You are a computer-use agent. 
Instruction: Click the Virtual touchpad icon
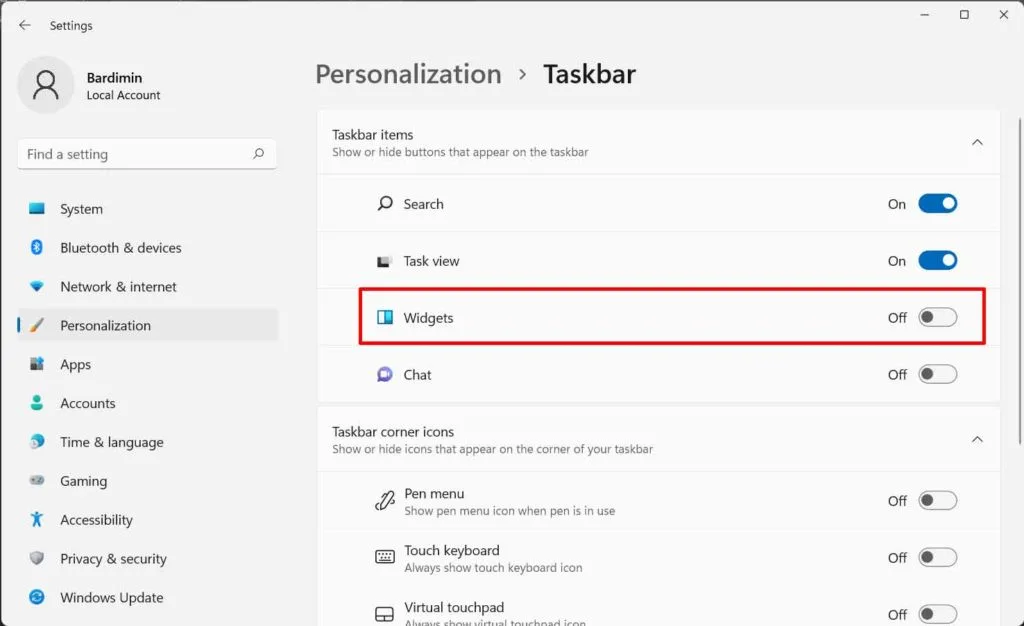pyautogui.click(x=385, y=614)
